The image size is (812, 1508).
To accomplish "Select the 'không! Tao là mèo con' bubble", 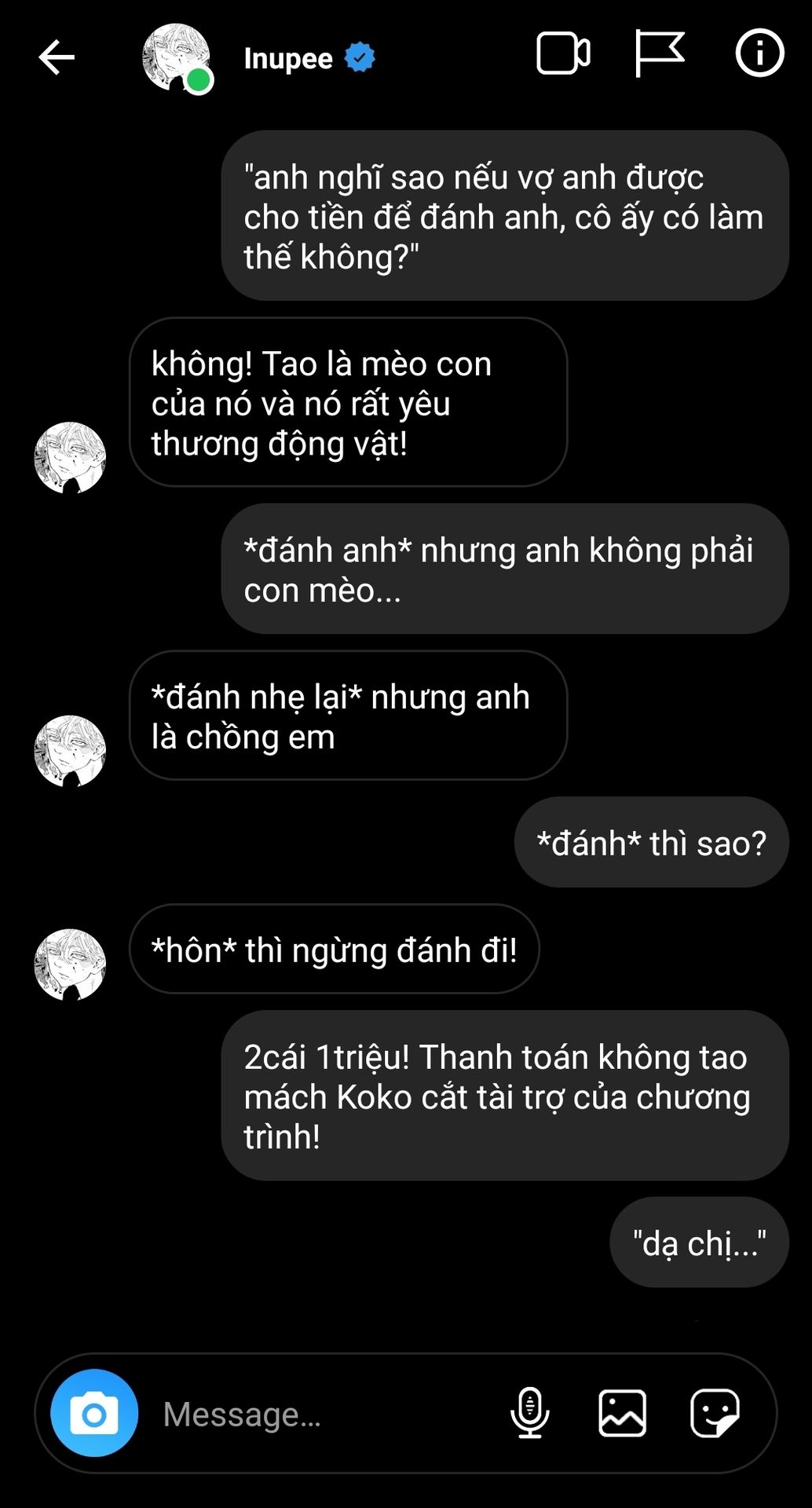I will click(x=348, y=402).
